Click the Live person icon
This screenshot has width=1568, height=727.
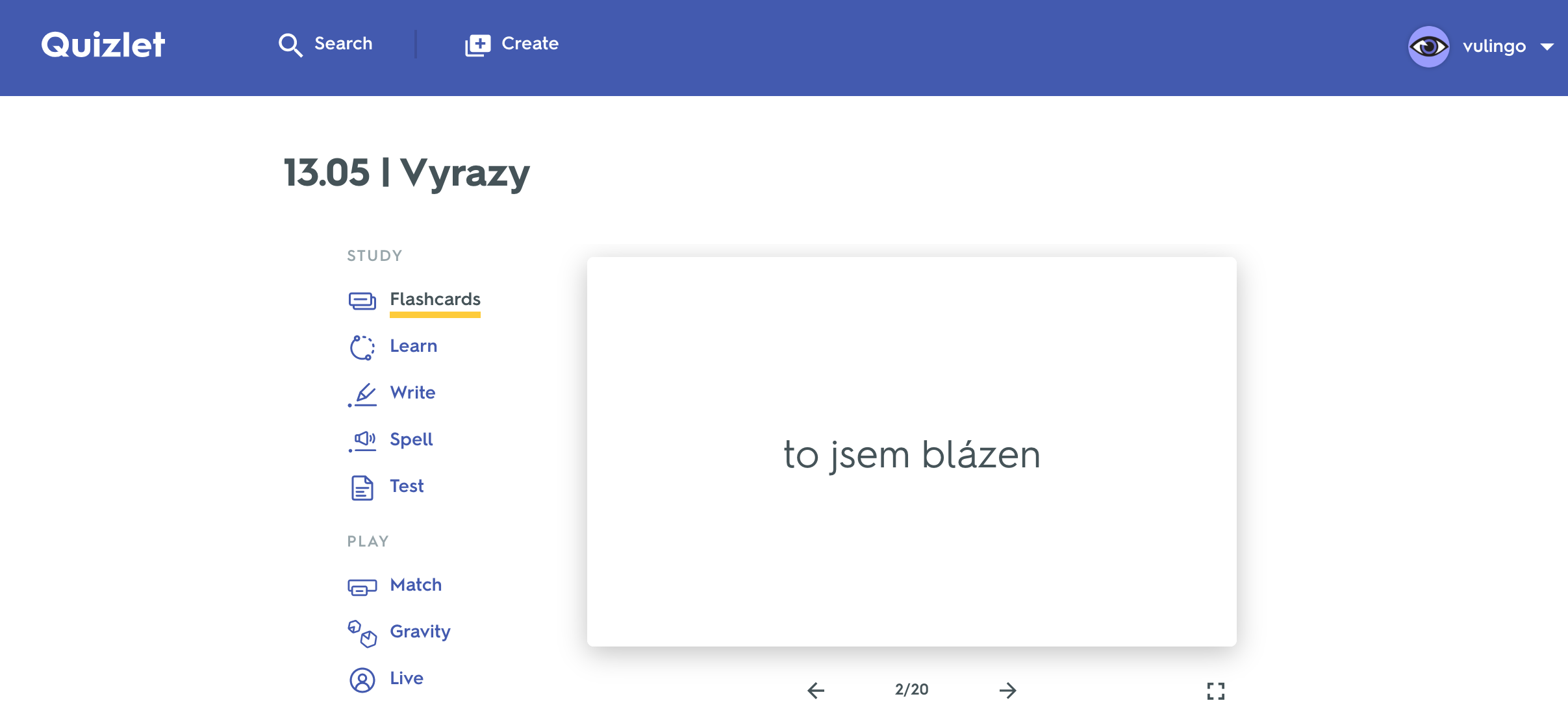[362, 680]
